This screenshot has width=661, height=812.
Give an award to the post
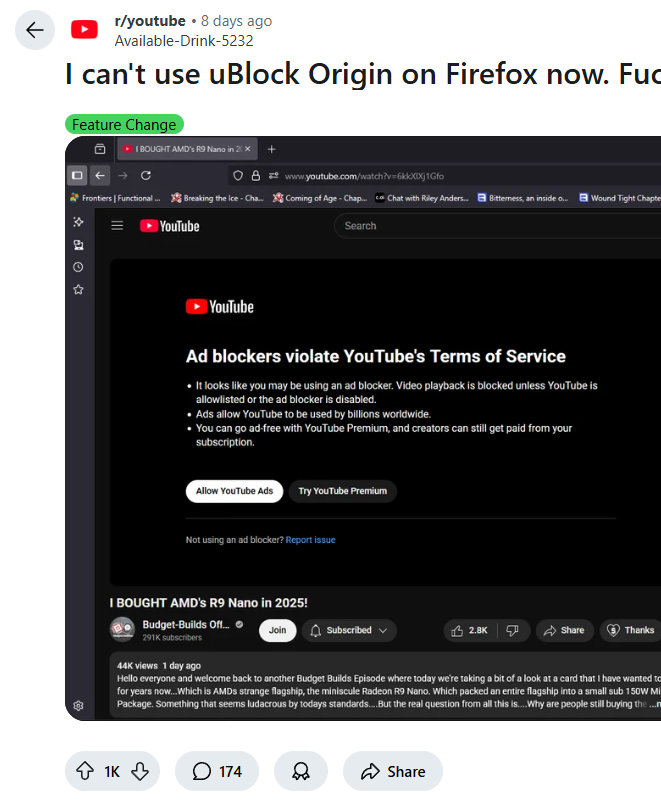click(300, 771)
